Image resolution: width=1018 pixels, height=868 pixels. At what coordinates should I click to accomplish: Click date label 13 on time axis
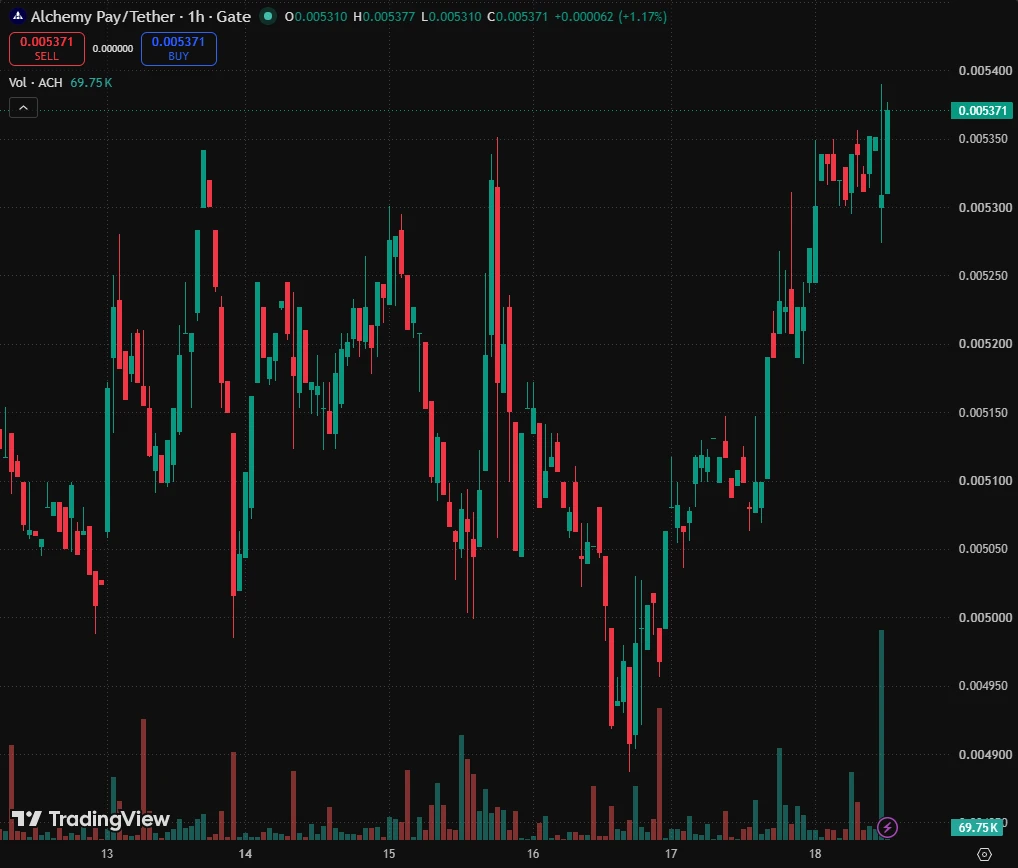click(x=107, y=854)
